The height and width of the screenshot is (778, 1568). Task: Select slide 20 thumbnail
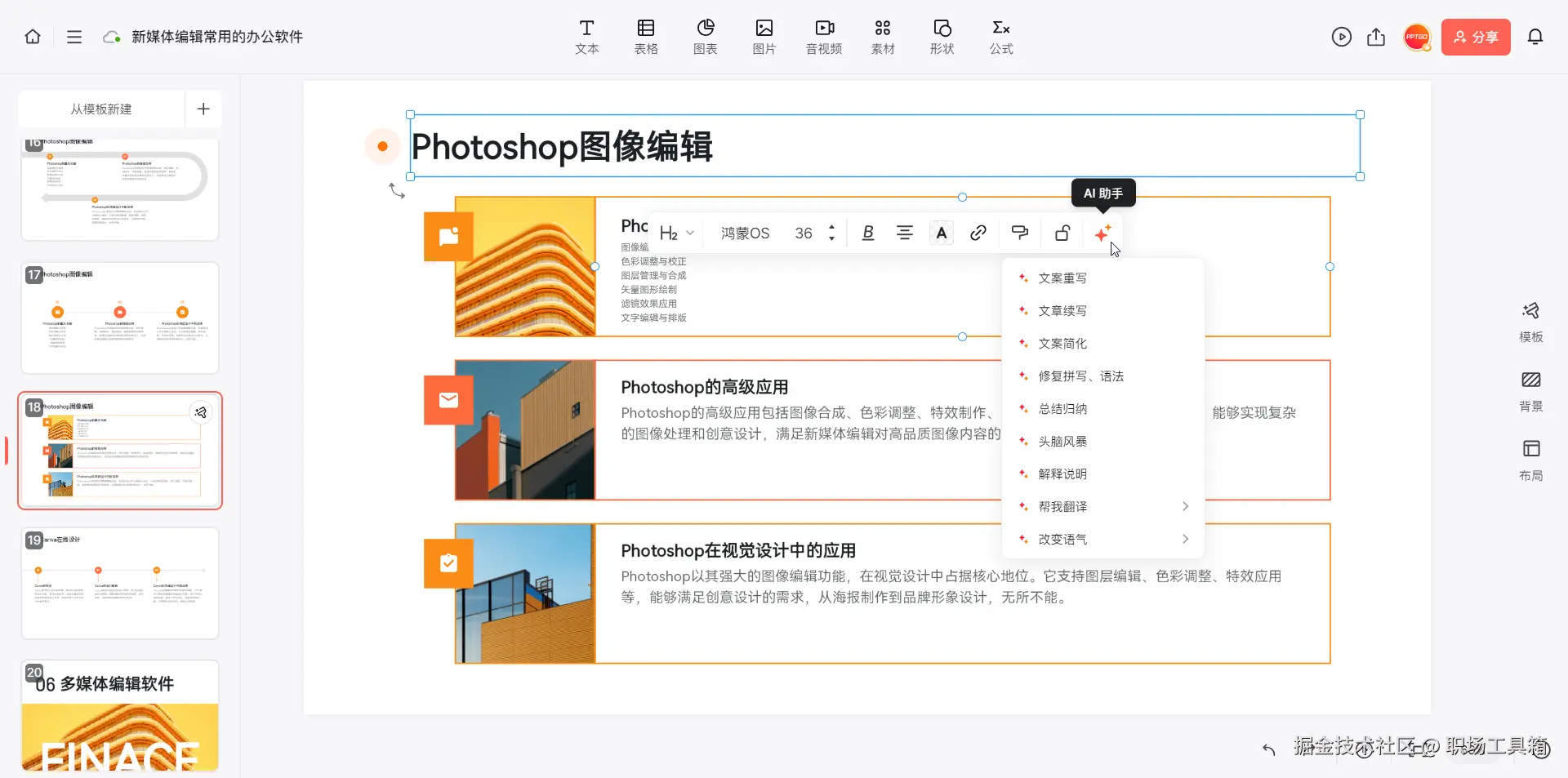120,715
